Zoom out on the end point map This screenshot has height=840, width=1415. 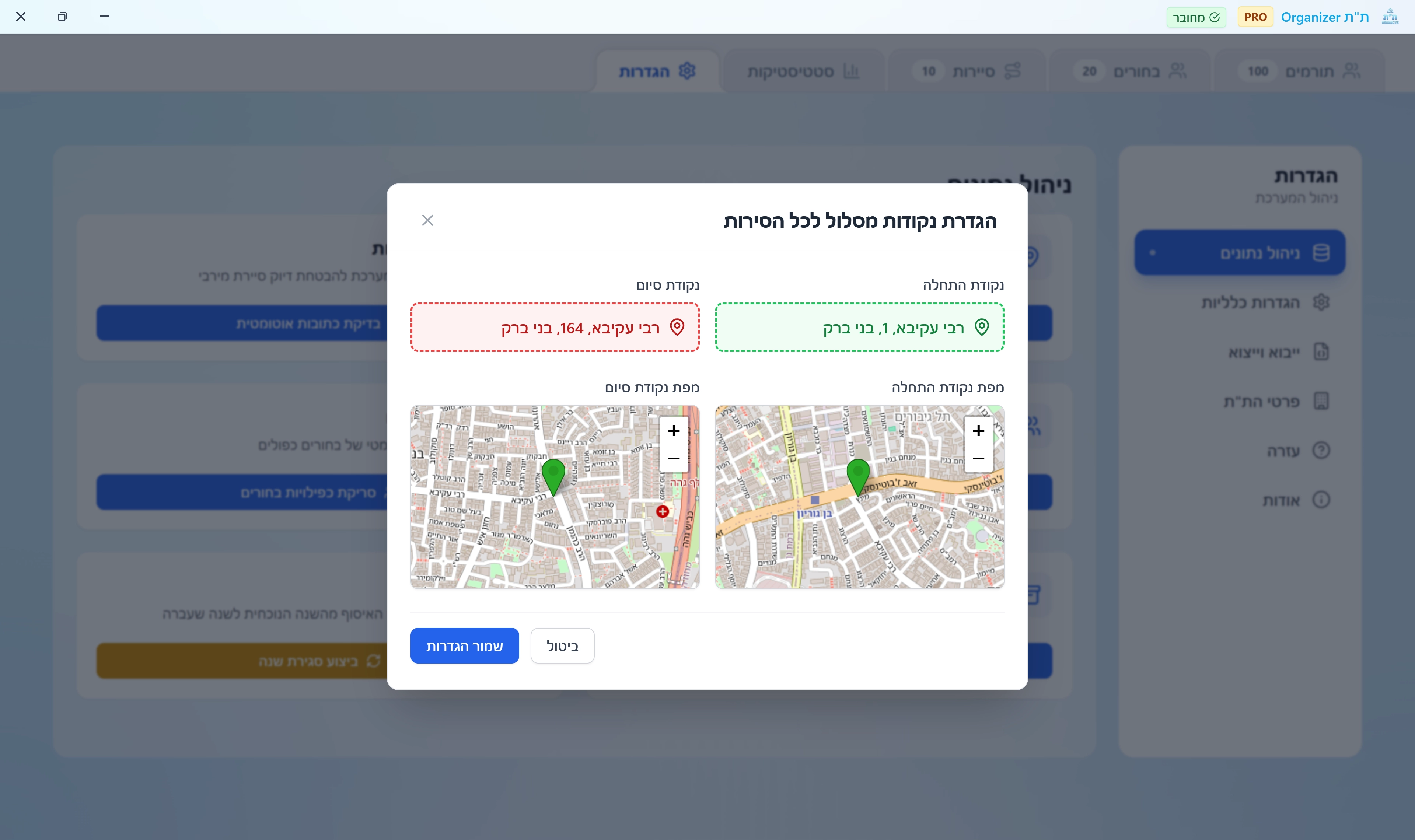[674, 458]
